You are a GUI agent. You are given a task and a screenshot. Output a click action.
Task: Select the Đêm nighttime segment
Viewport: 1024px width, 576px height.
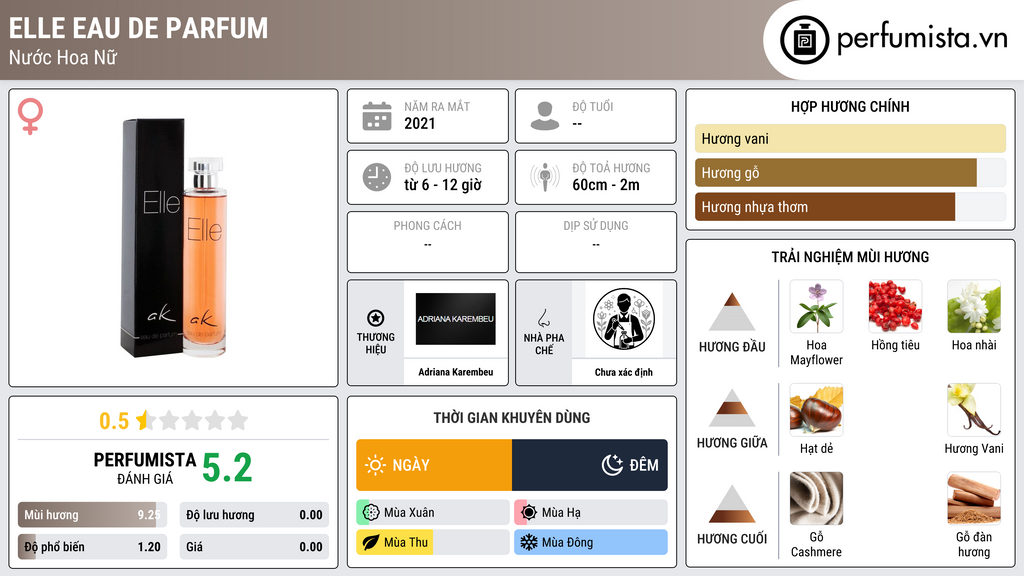(x=590, y=465)
